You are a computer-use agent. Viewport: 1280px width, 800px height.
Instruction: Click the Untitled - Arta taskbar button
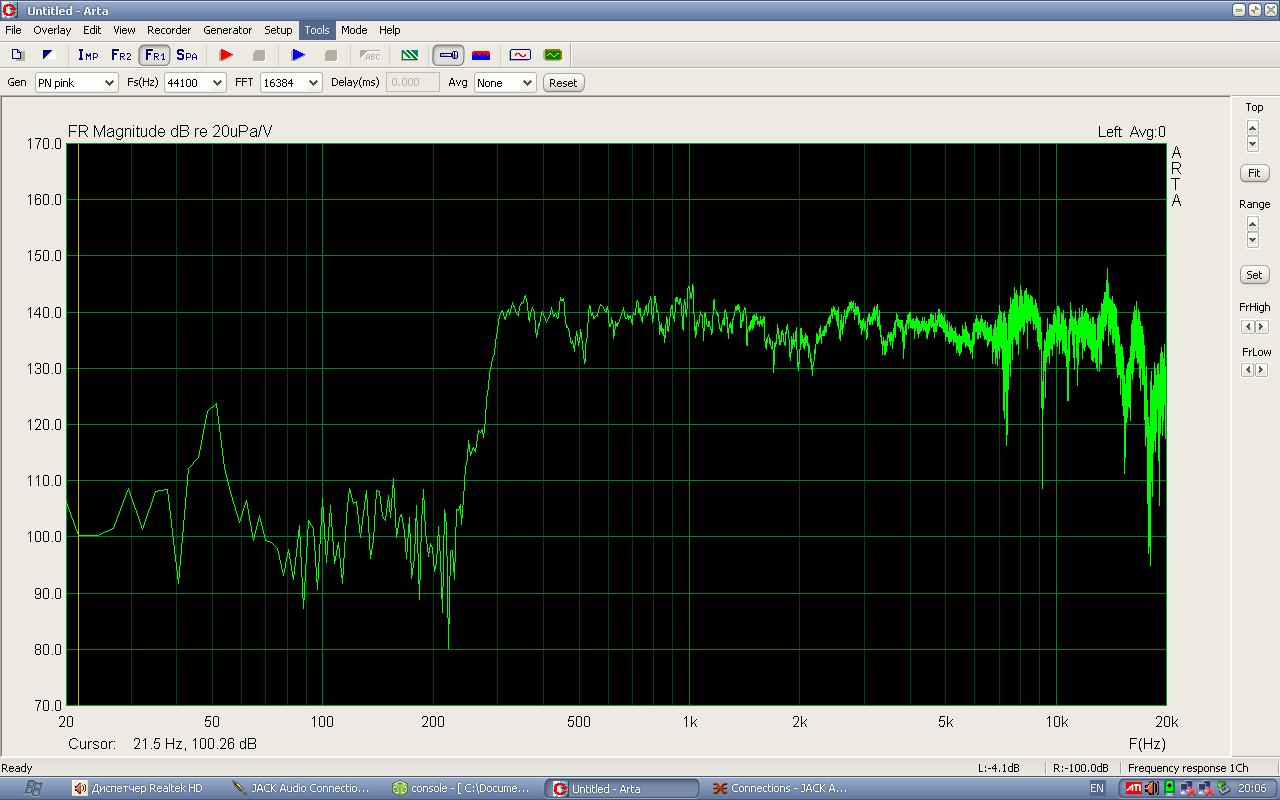(x=621, y=788)
